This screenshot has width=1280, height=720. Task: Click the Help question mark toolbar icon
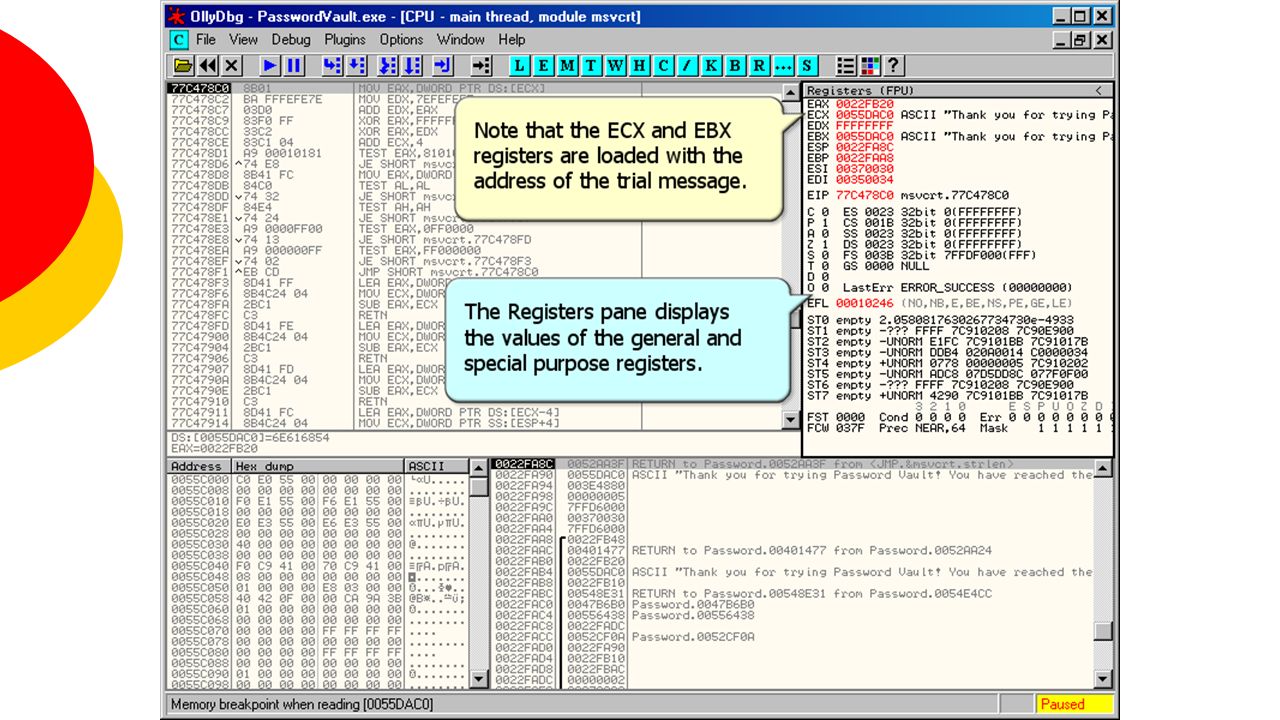[x=894, y=66]
